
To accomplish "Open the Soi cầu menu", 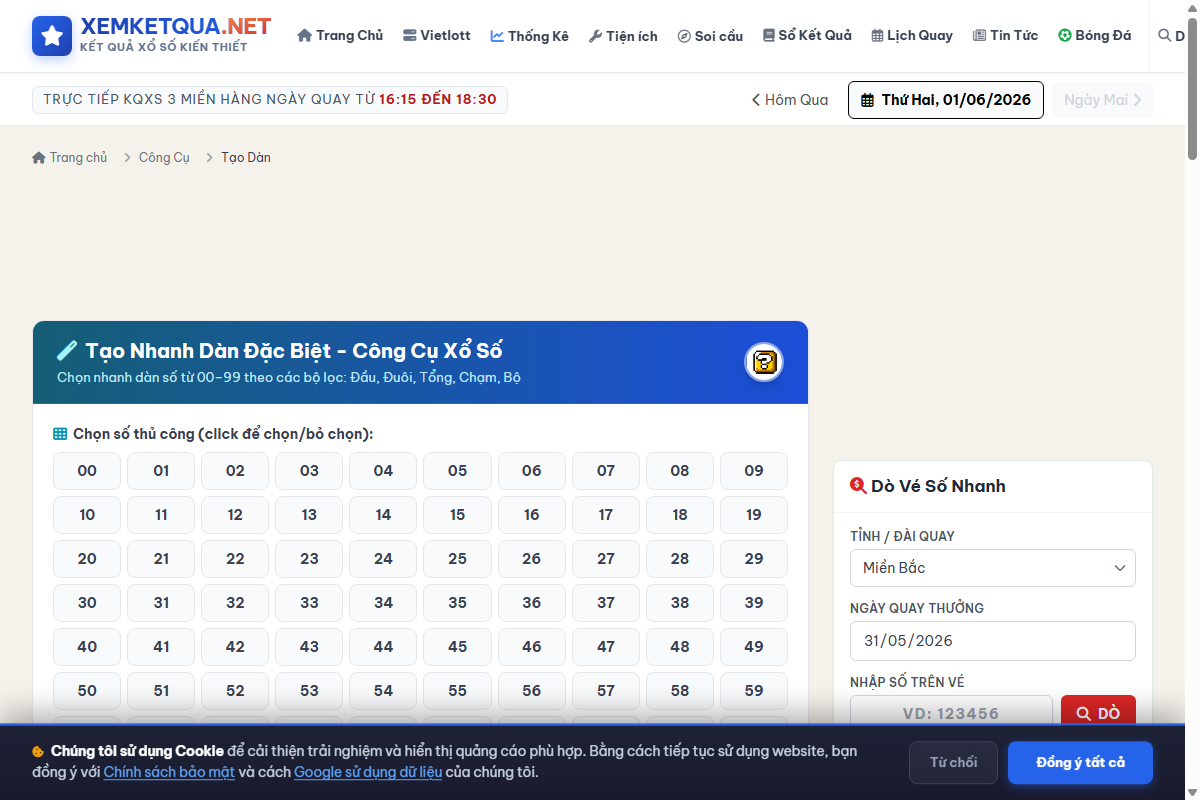I will 710,36.
